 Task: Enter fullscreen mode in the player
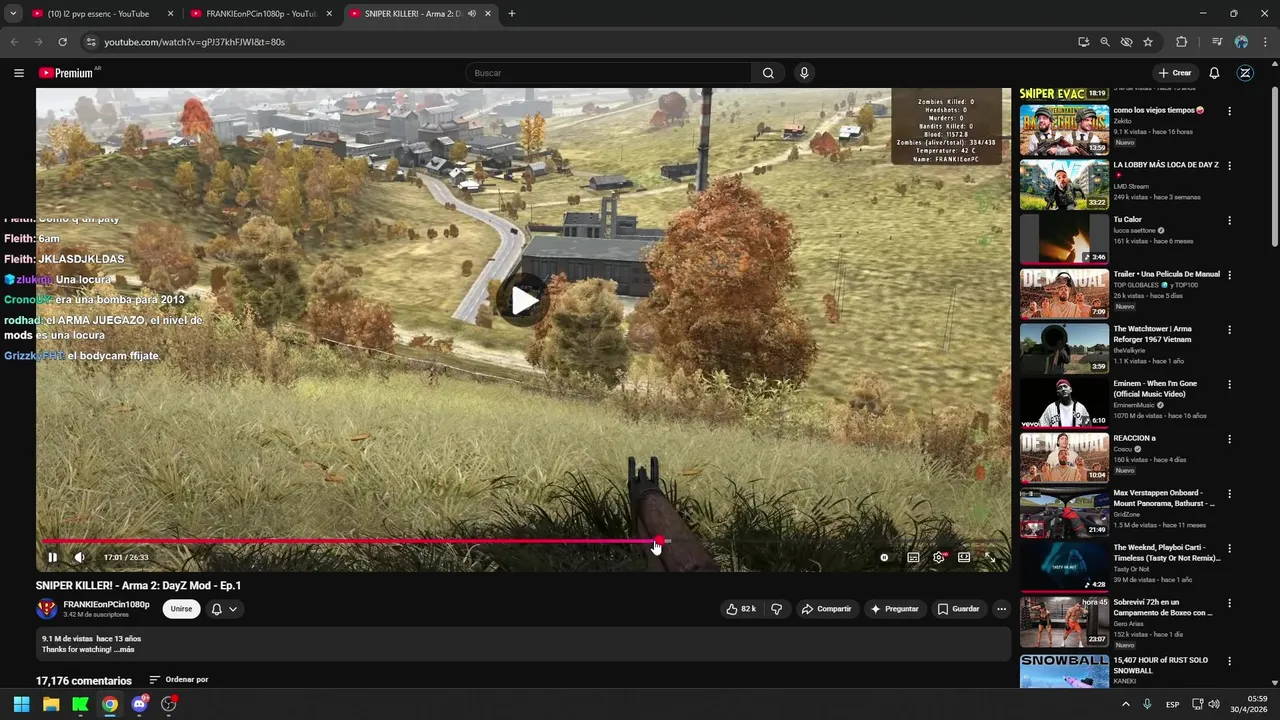click(989, 558)
